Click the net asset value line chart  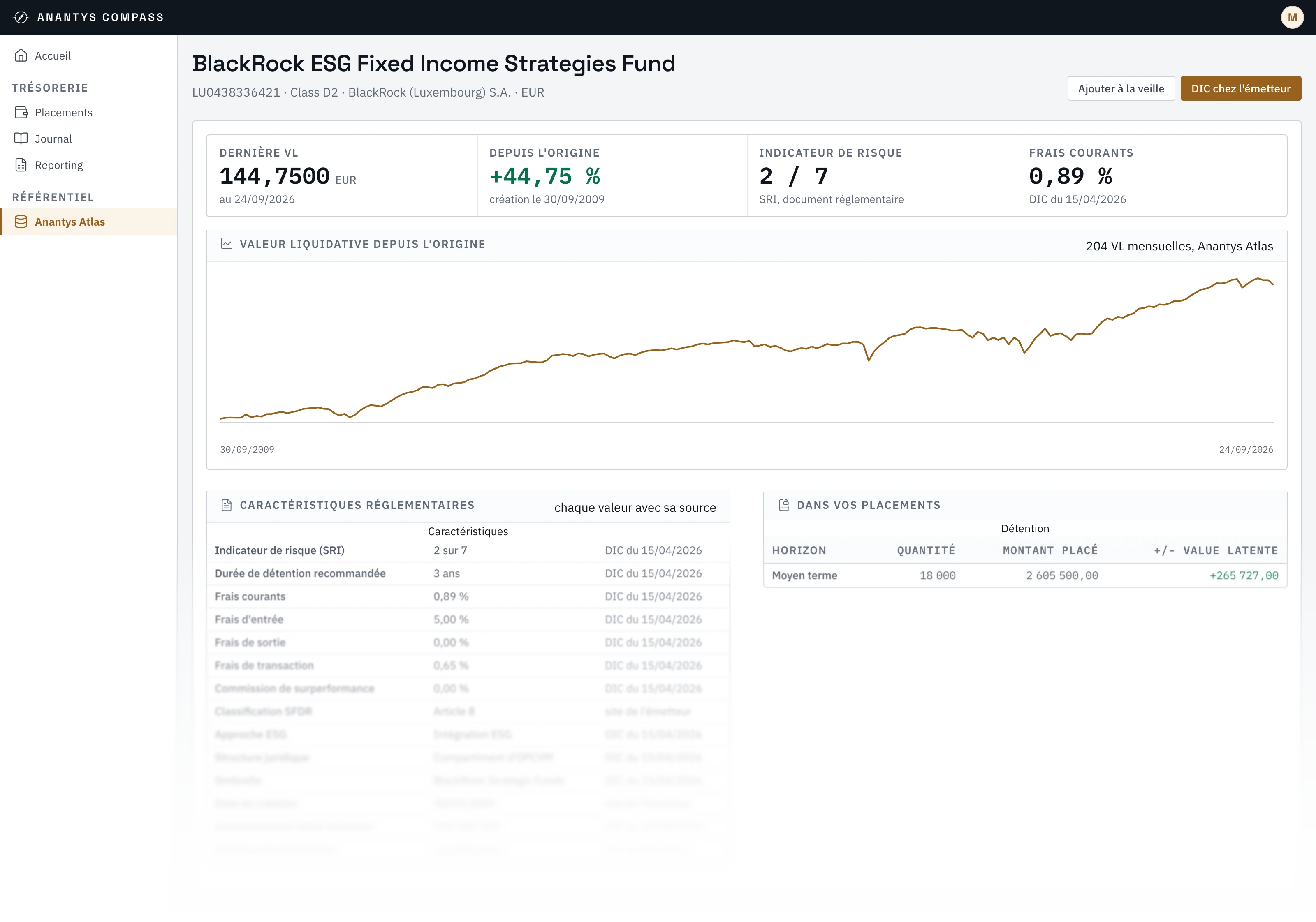point(746,349)
